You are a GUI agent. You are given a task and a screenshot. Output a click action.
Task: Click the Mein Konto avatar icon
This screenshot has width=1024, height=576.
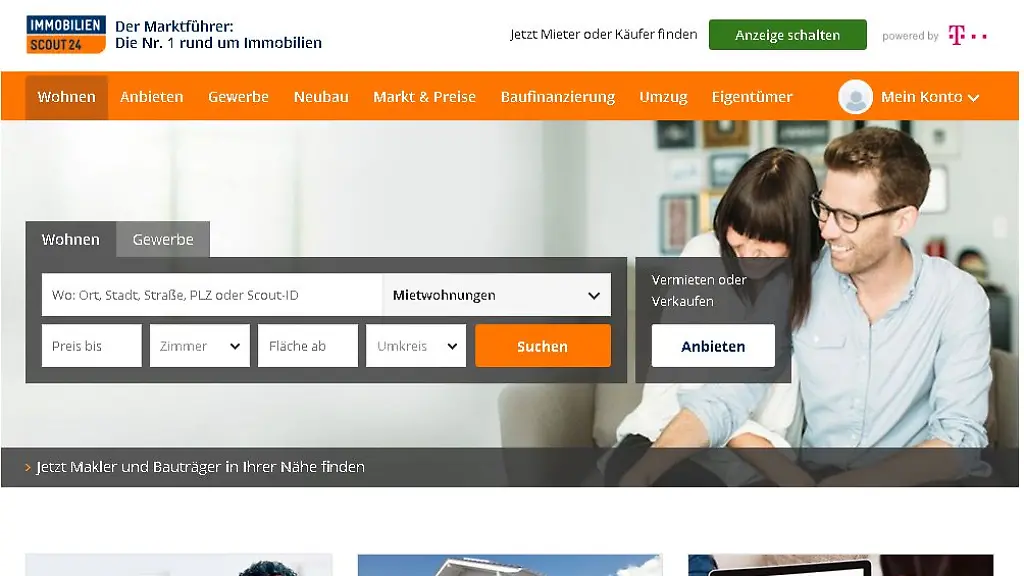coord(856,97)
